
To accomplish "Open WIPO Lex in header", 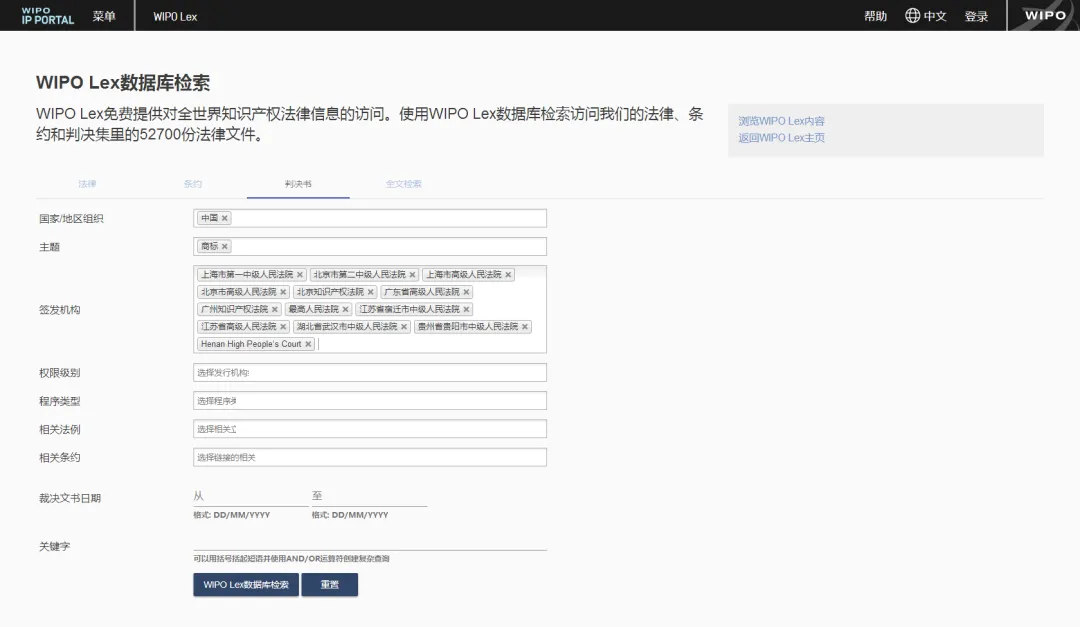I will (175, 17).
